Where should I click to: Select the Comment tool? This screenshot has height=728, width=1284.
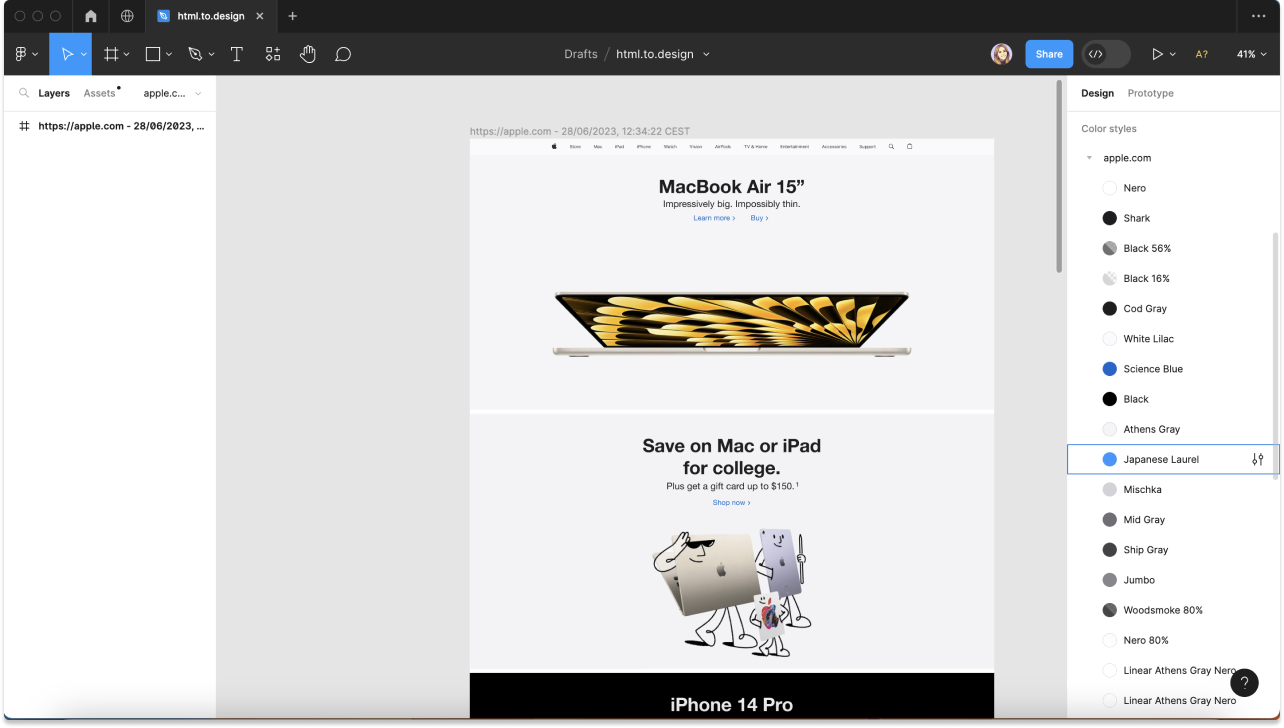click(343, 54)
